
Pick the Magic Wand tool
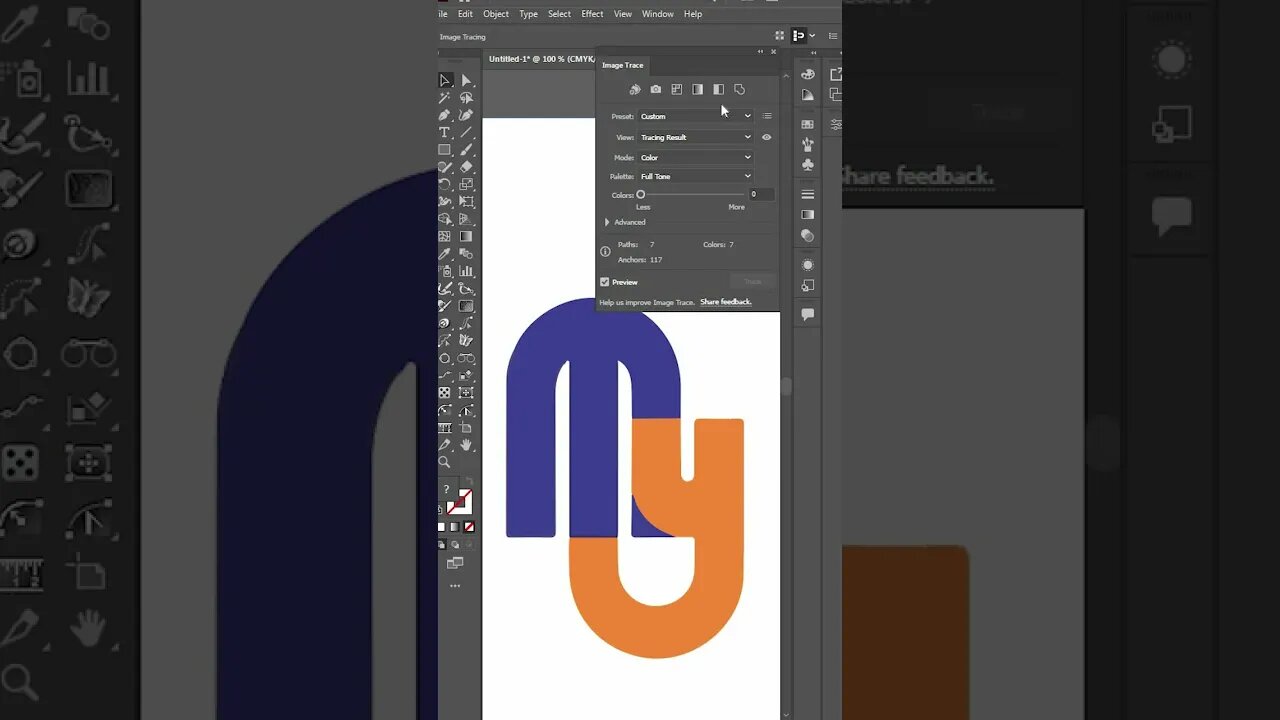click(x=445, y=98)
